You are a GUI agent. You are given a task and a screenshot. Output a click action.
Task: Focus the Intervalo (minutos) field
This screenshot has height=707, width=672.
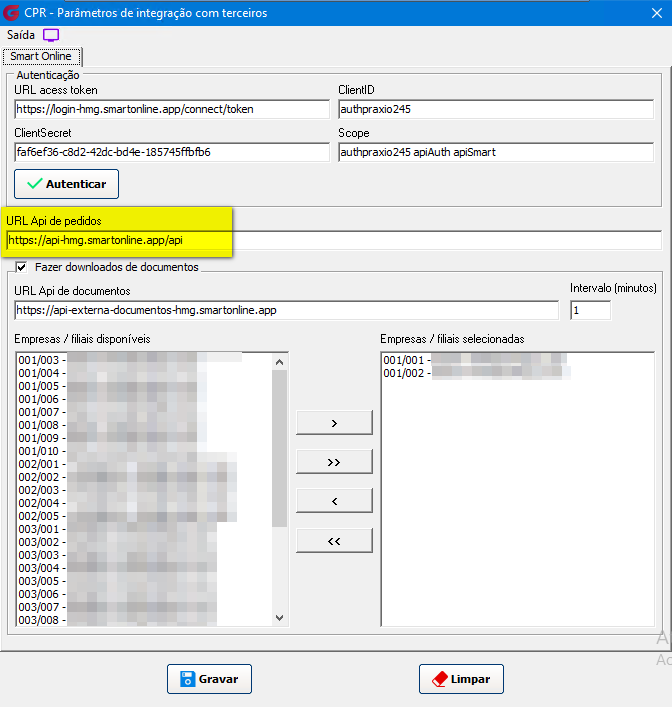click(590, 310)
